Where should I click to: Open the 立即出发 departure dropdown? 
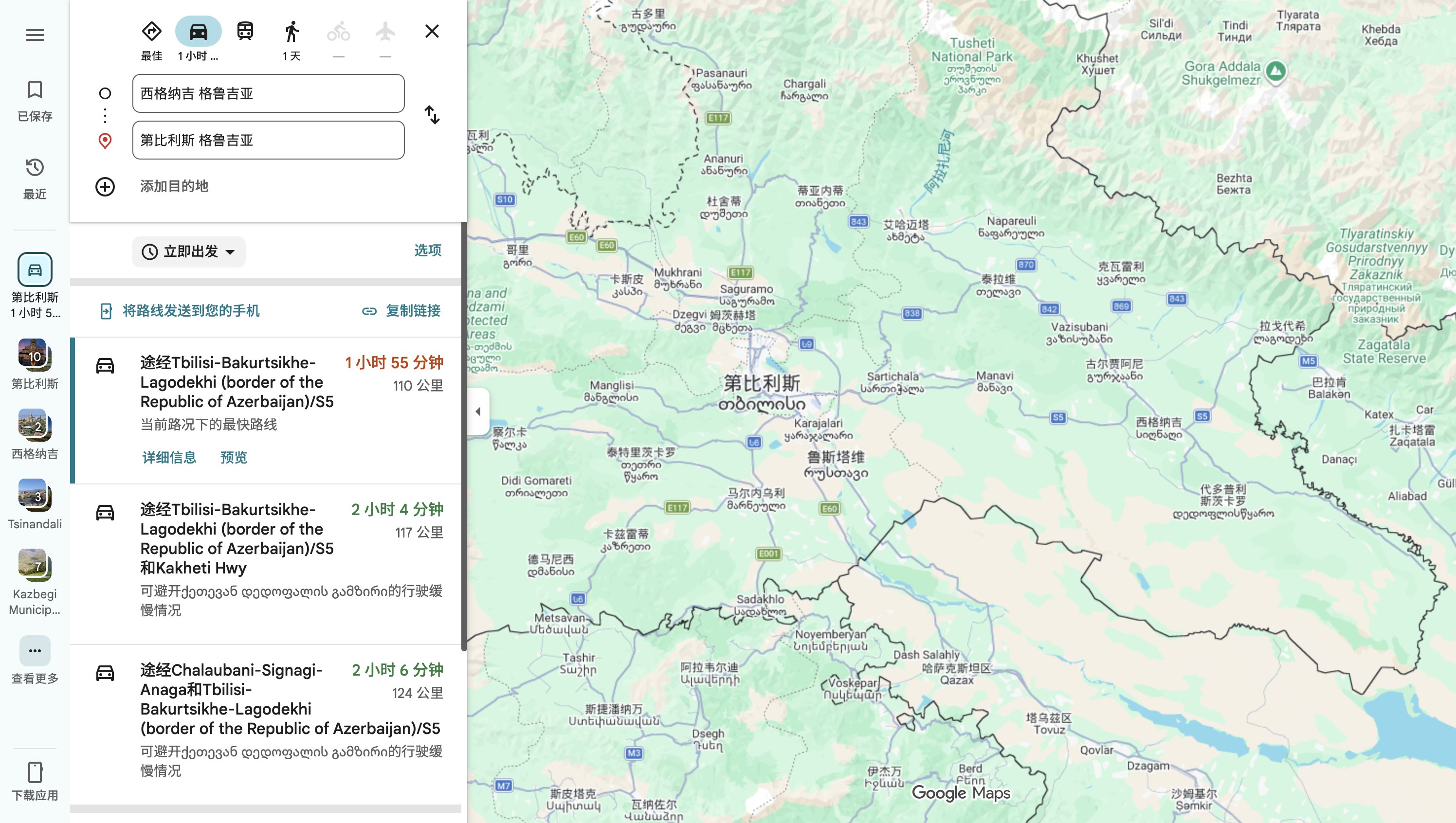coord(189,251)
